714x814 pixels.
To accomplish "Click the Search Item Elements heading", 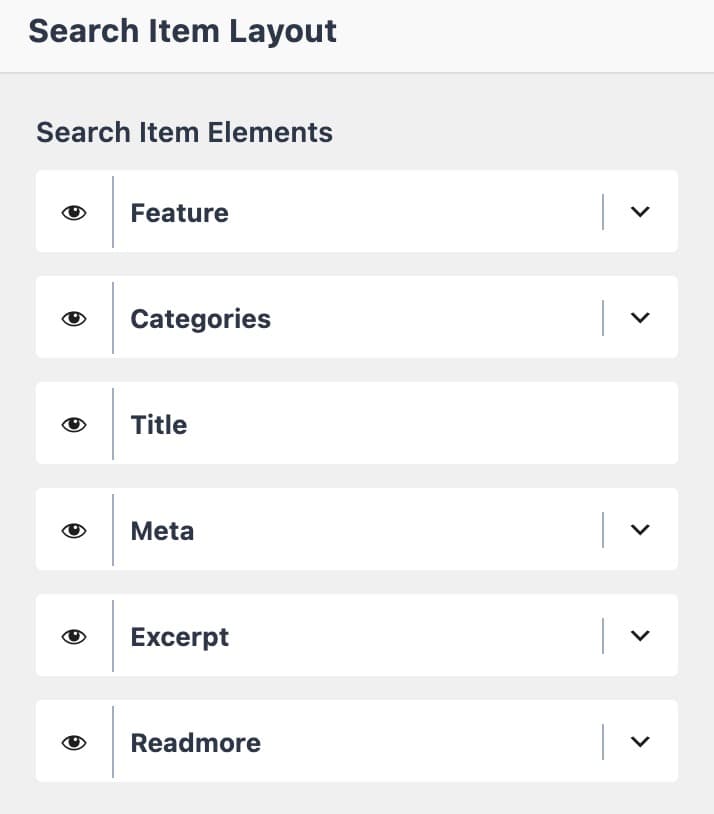I will [184, 131].
